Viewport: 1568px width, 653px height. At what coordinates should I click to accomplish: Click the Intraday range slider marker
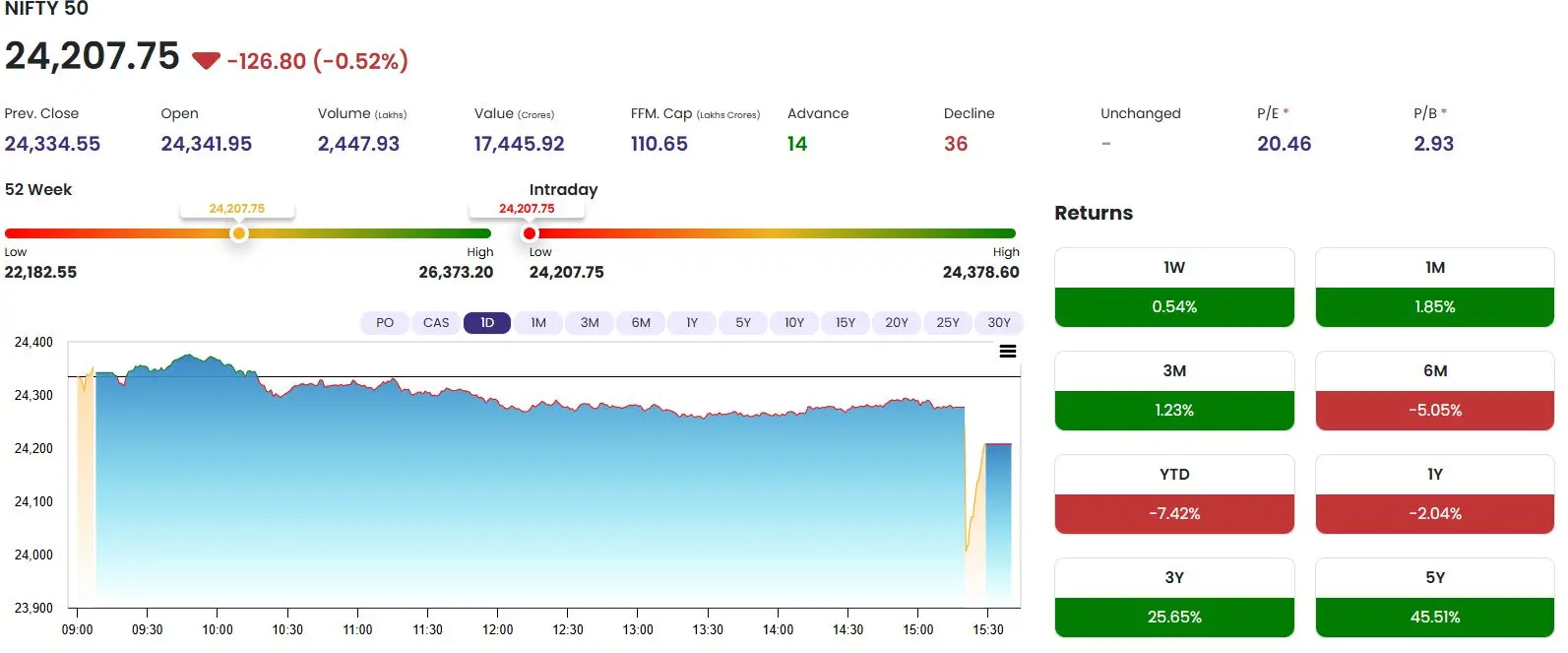coord(530,233)
